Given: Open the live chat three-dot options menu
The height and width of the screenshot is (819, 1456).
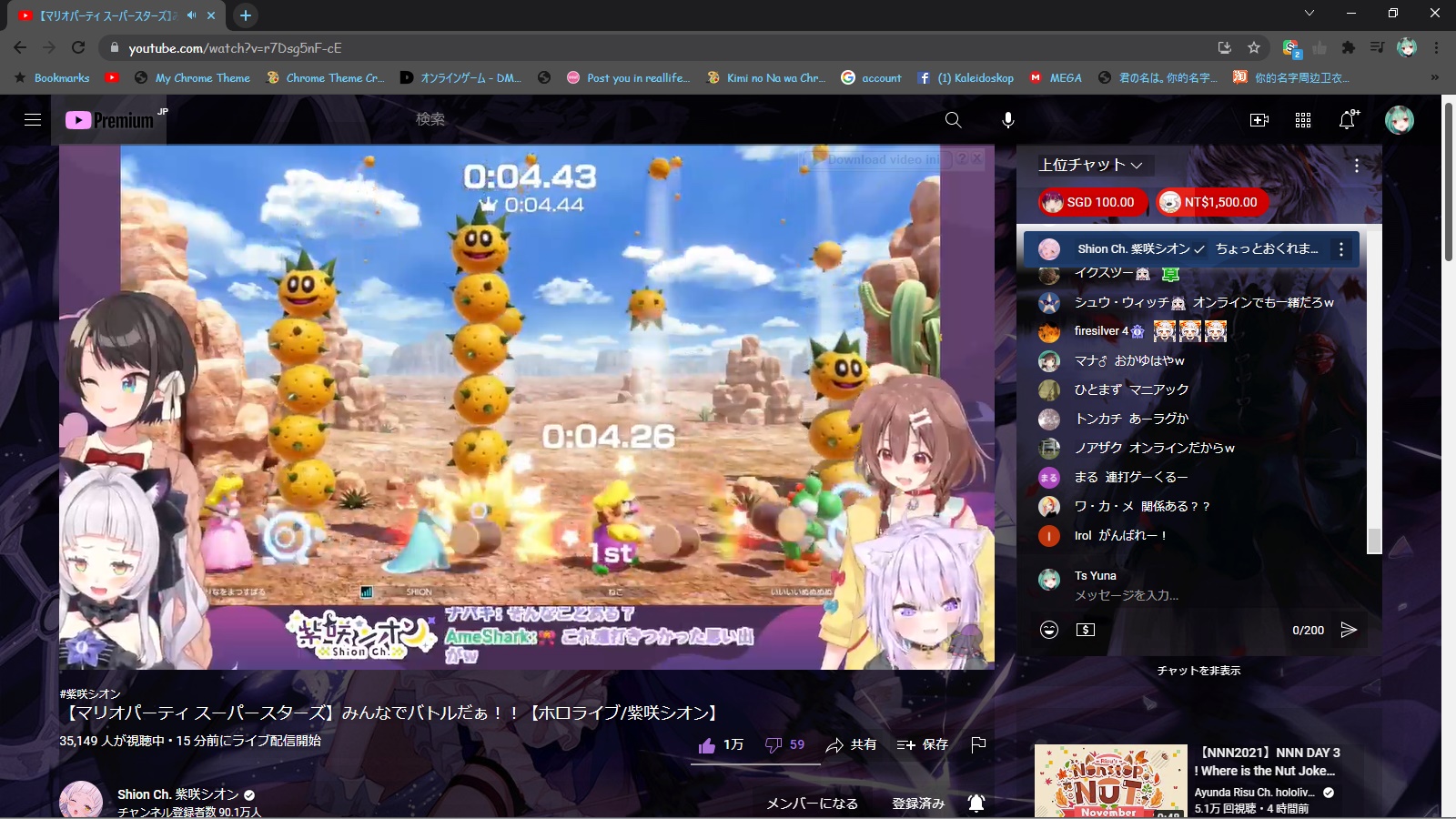Looking at the screenshot, I should click(x=1356, y=165).
